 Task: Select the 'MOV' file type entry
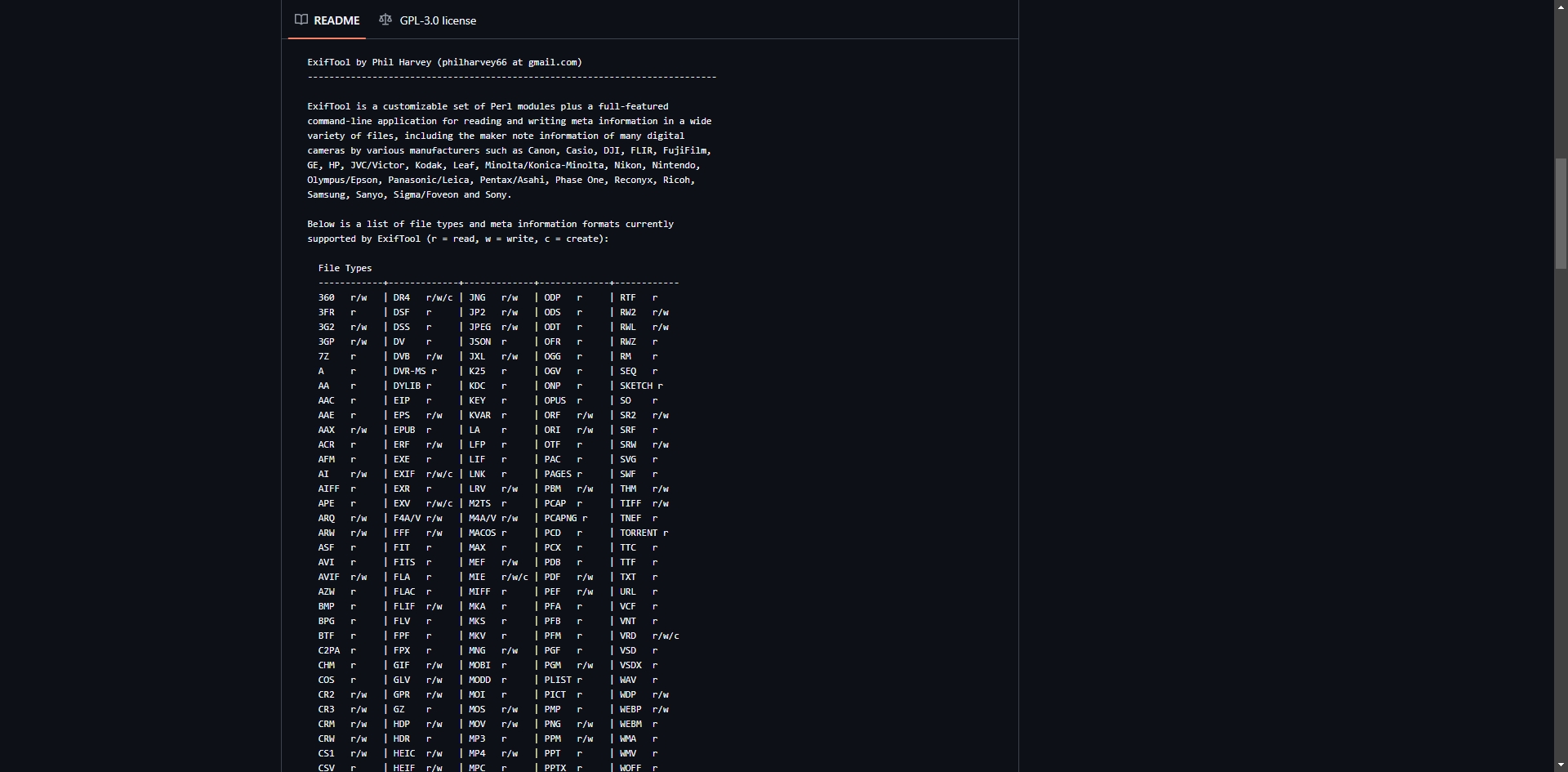tap(476, 724)
